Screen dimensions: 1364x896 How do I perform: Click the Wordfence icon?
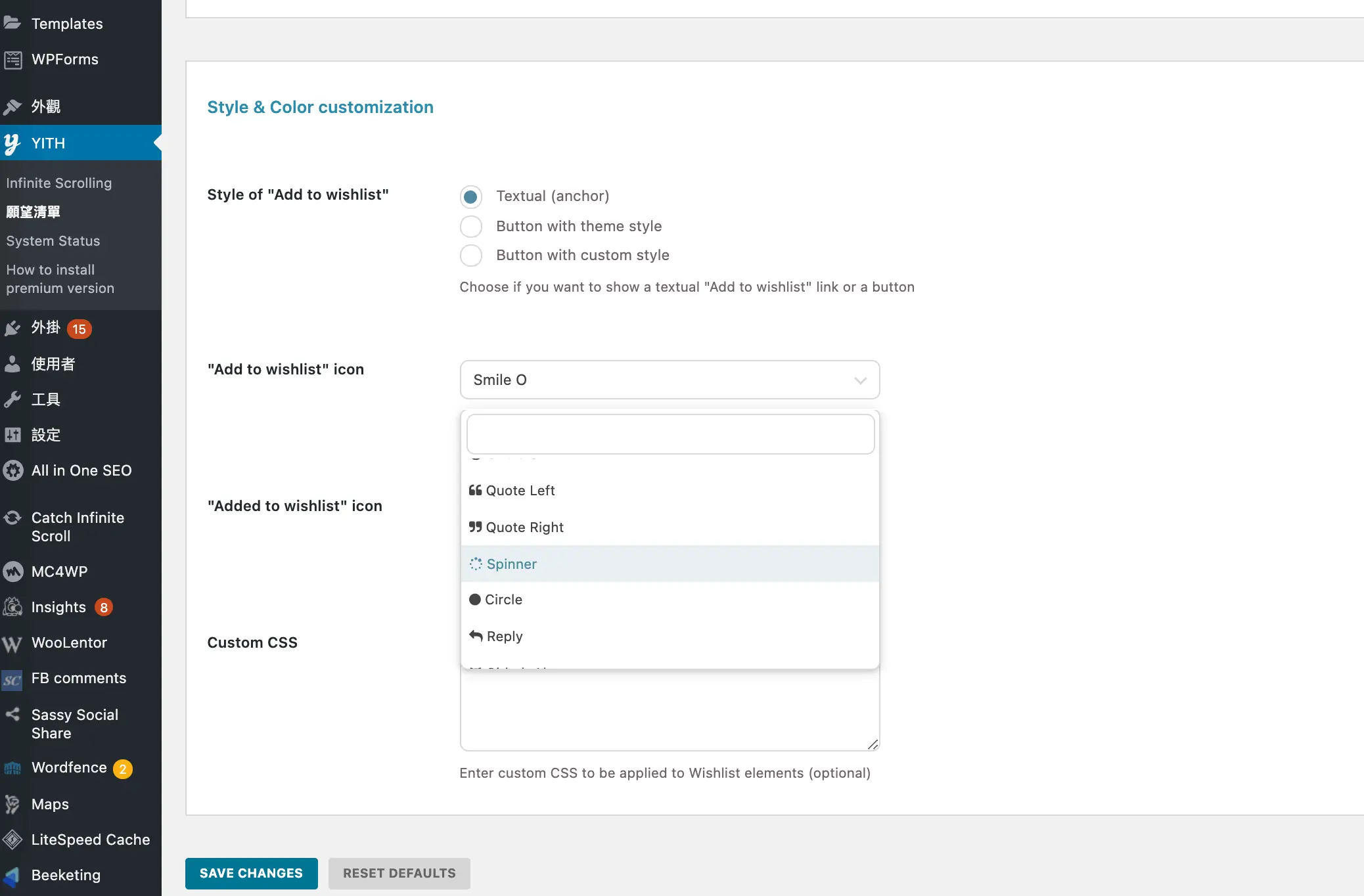12,768
